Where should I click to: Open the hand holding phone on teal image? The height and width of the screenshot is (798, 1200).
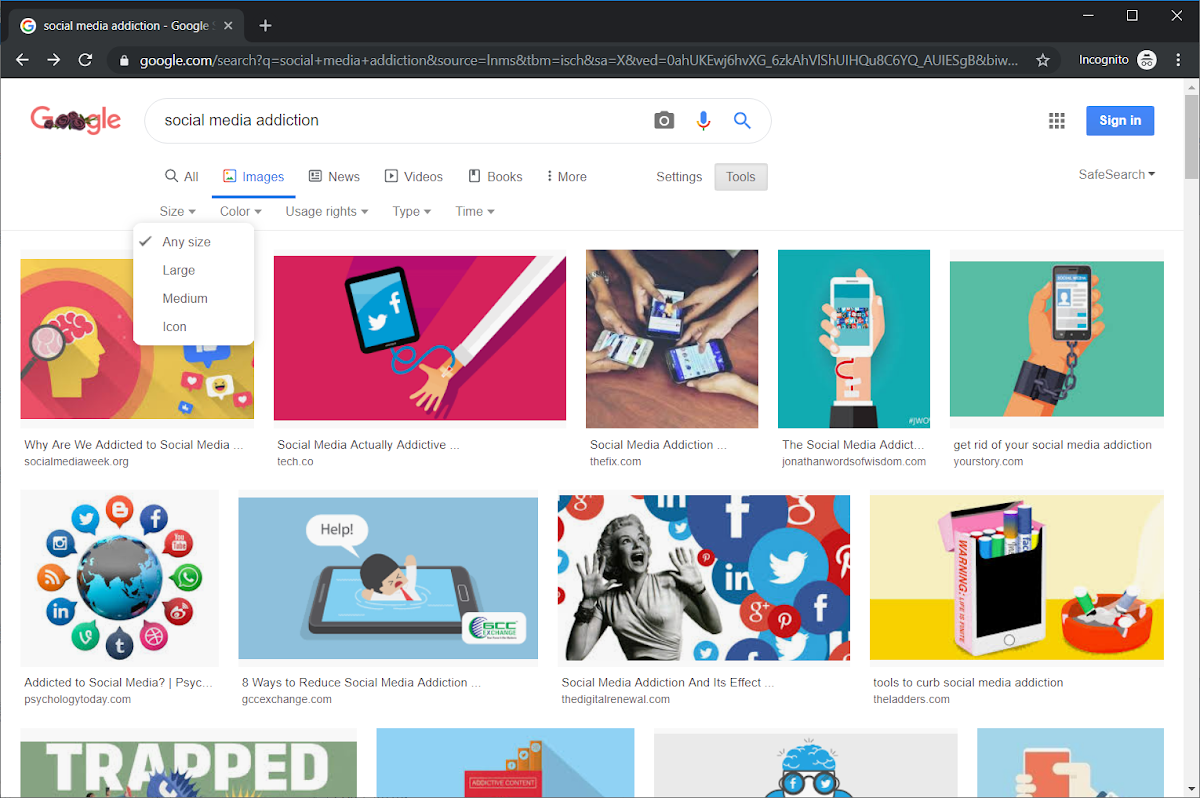(x=854, y=339)
